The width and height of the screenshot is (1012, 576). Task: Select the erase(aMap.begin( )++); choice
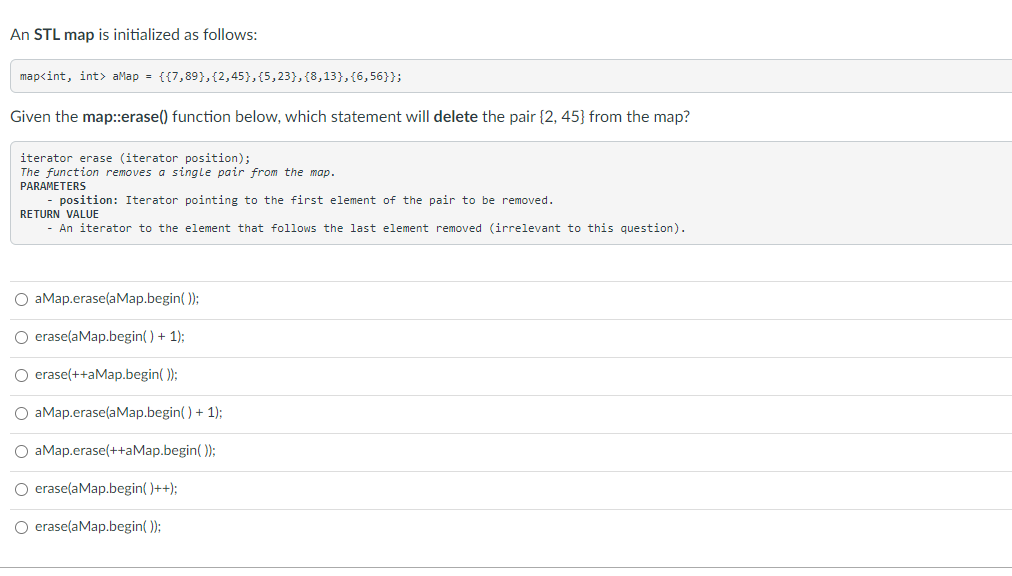[x=21, y=488]
